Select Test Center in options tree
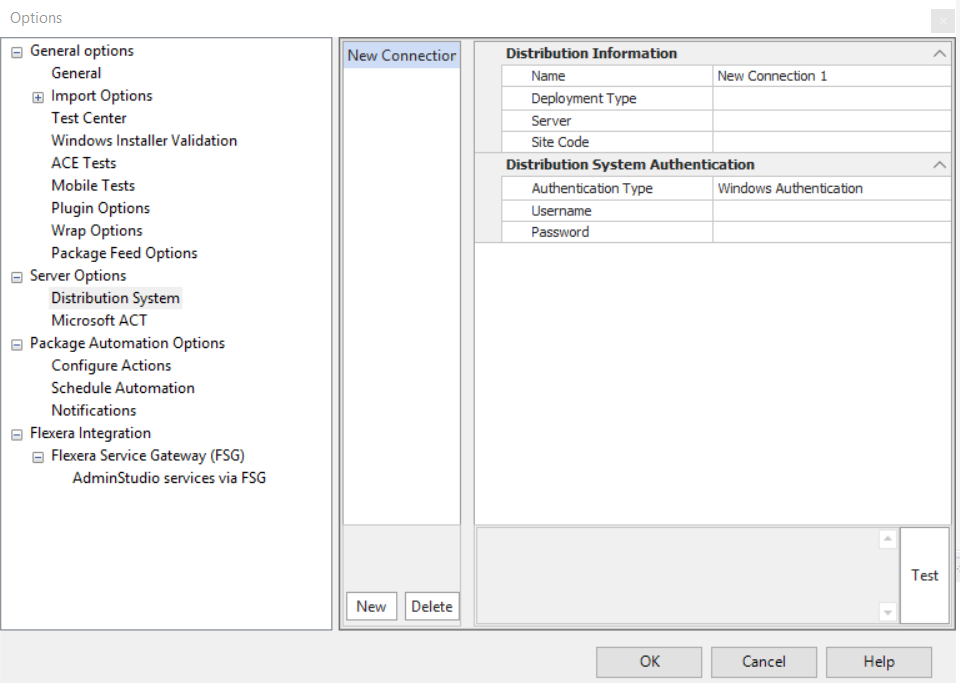 [89, 118]
